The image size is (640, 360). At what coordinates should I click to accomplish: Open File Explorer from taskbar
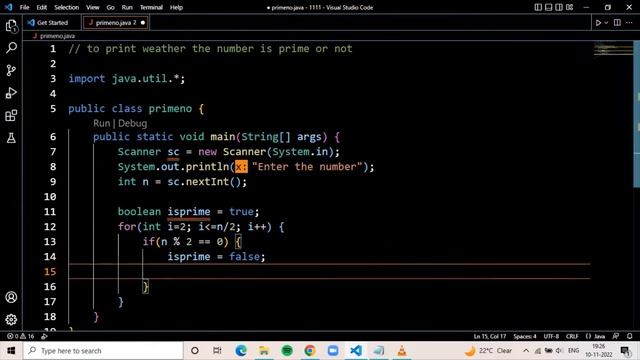(x=264, y=351)
